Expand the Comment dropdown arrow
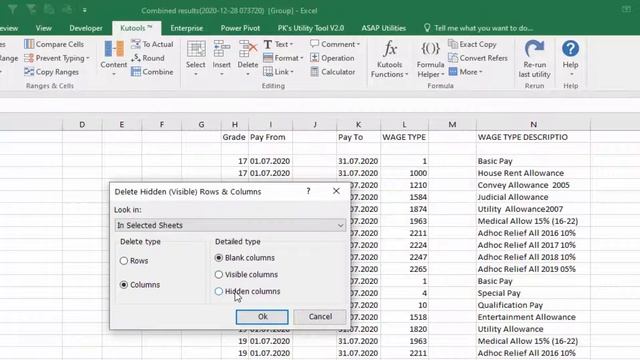640x360 pixels. point(358,44)
